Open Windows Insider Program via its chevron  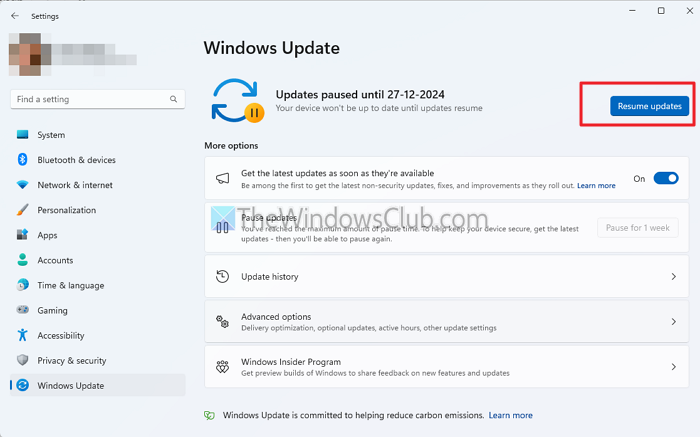click(674, 366)
